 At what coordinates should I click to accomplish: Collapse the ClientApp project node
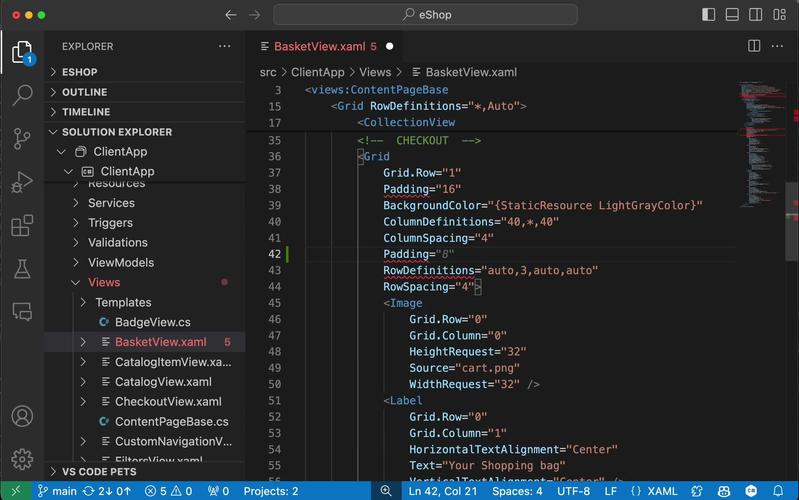point(145,172)
